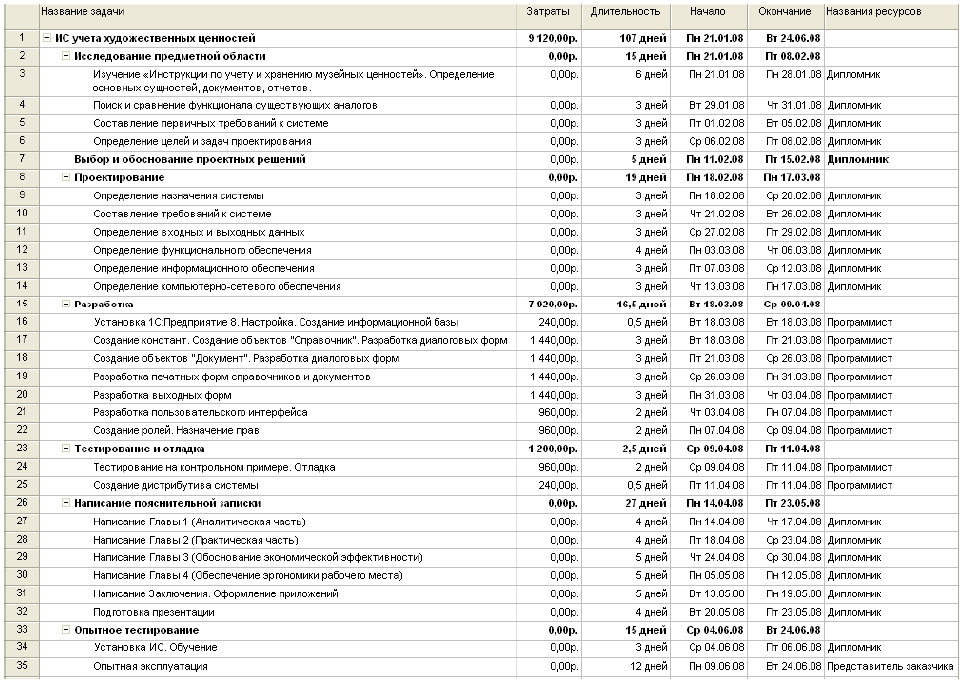Click resource 'Дипломник' in row 34
This screenshot has width=964, height=683.
point(854,647)
